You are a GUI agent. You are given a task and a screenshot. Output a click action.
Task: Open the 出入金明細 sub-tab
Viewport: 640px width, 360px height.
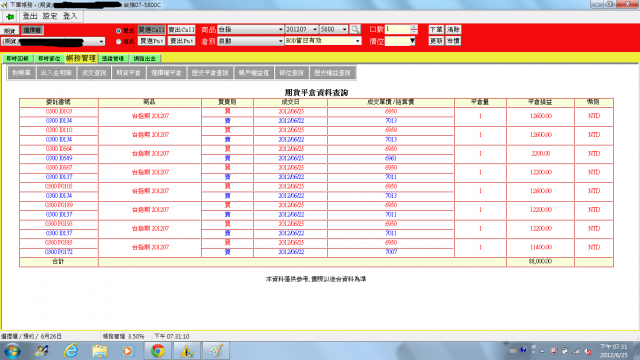[x=56, y=73]
